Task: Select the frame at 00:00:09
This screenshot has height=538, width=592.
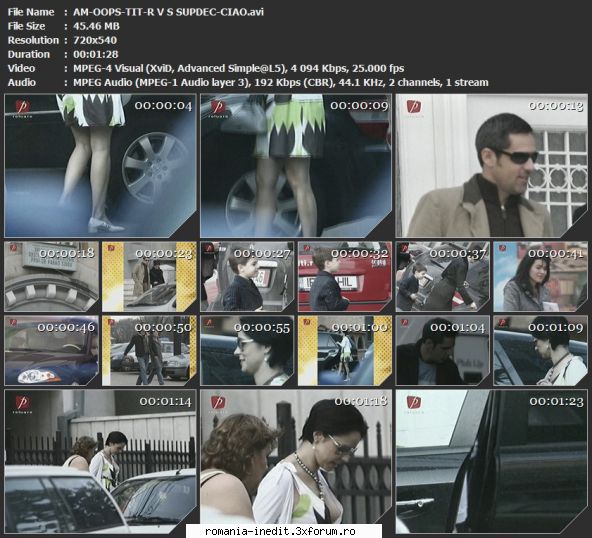Action: 296,165
